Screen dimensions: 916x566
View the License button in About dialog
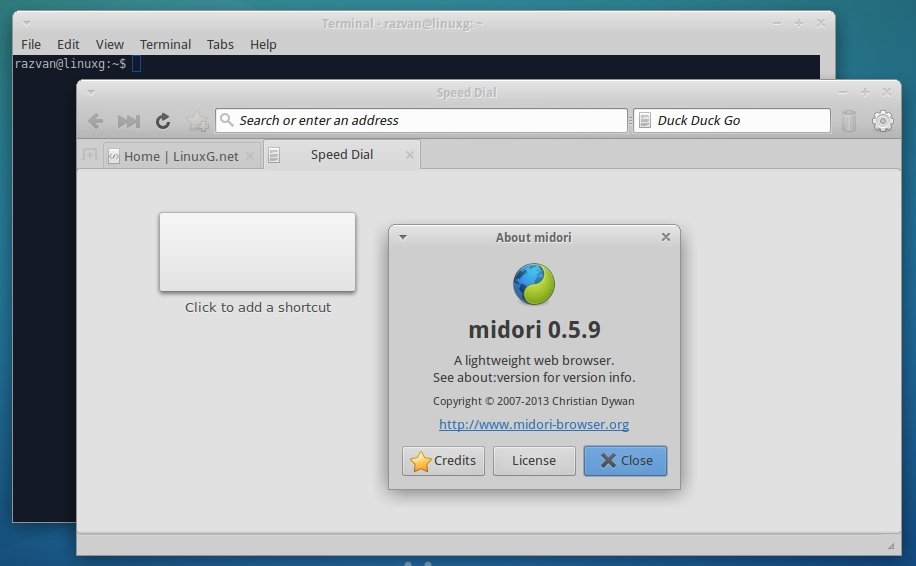[x=534, y=461]
